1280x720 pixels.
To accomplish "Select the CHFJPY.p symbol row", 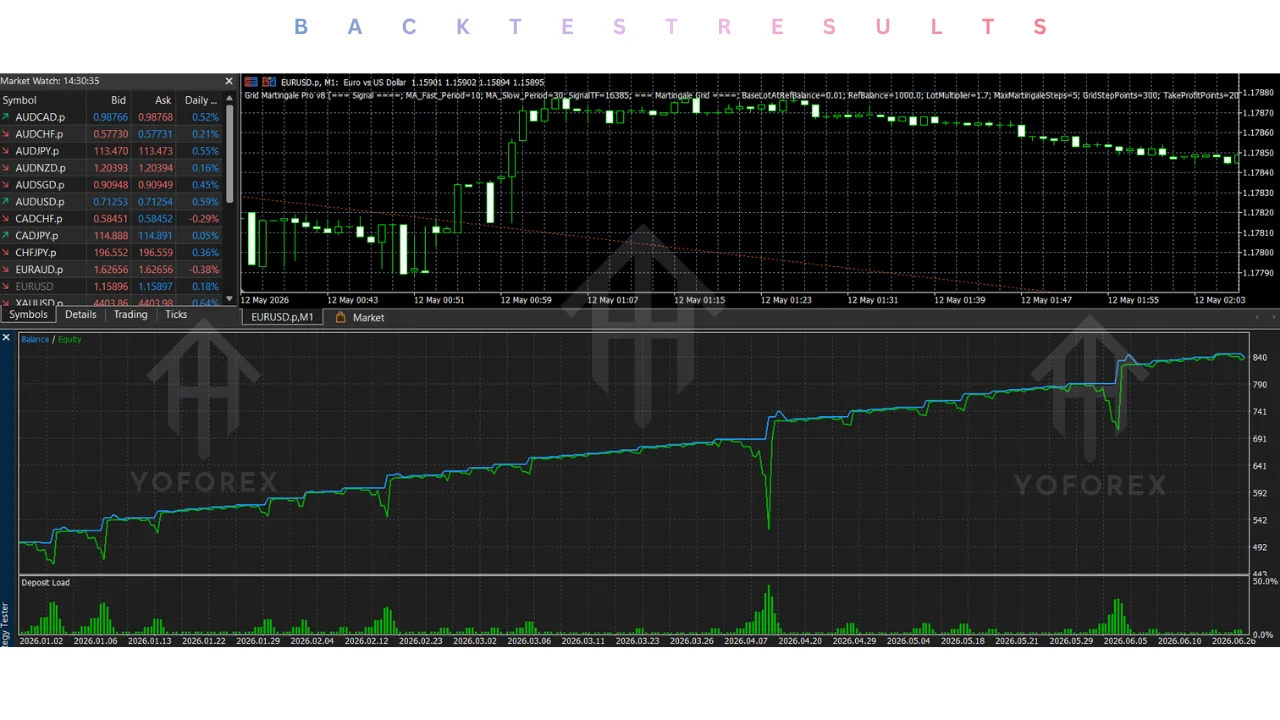I will [112, 253].
